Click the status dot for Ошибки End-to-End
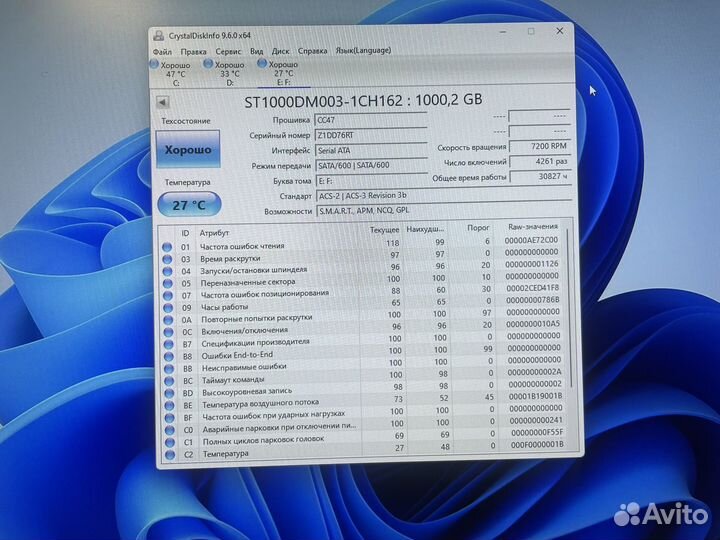This screenshot has height=540, width=720. [x=169, y=356]
